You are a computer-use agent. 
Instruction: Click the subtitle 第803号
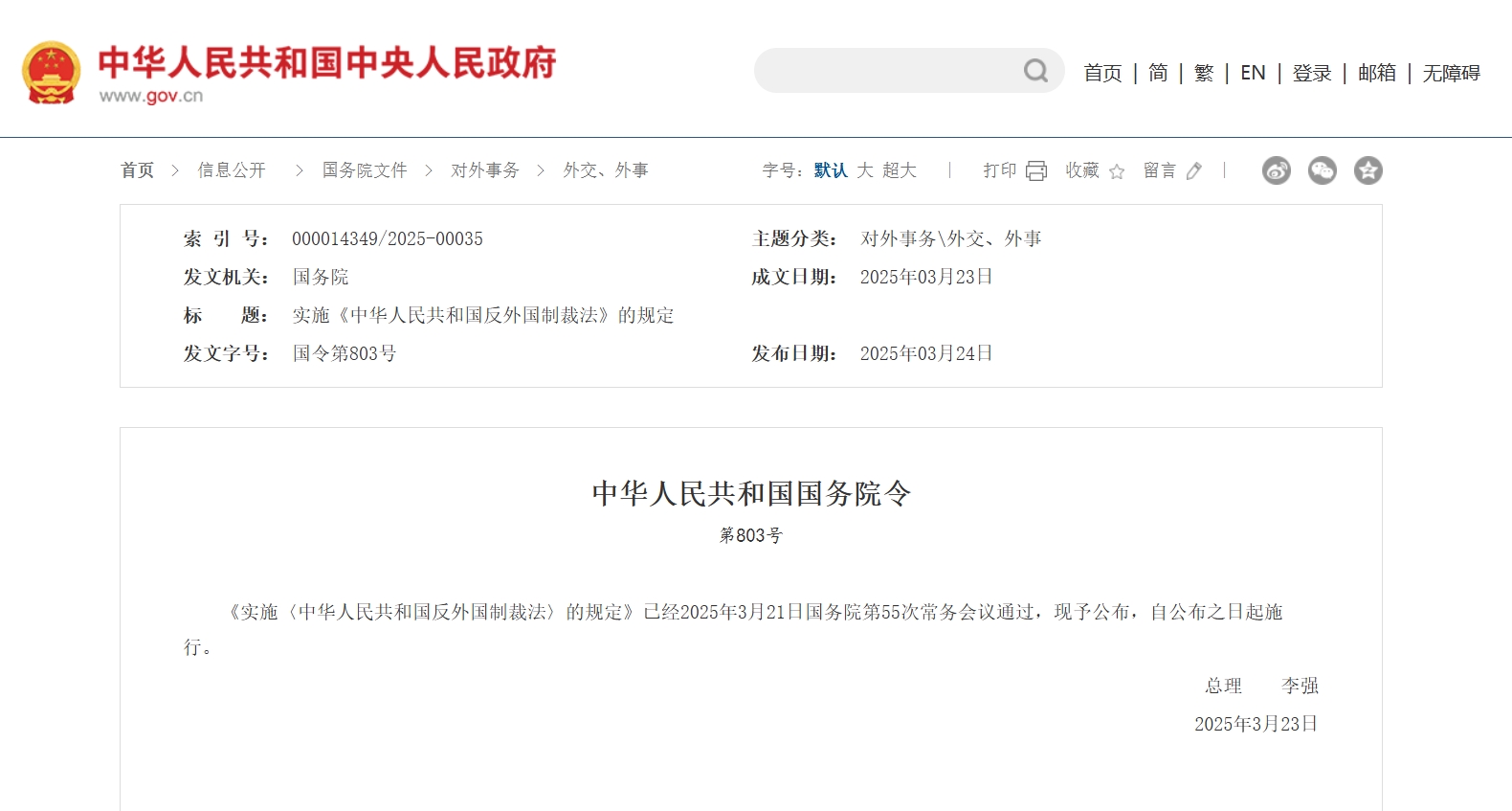tap(751, 535)
